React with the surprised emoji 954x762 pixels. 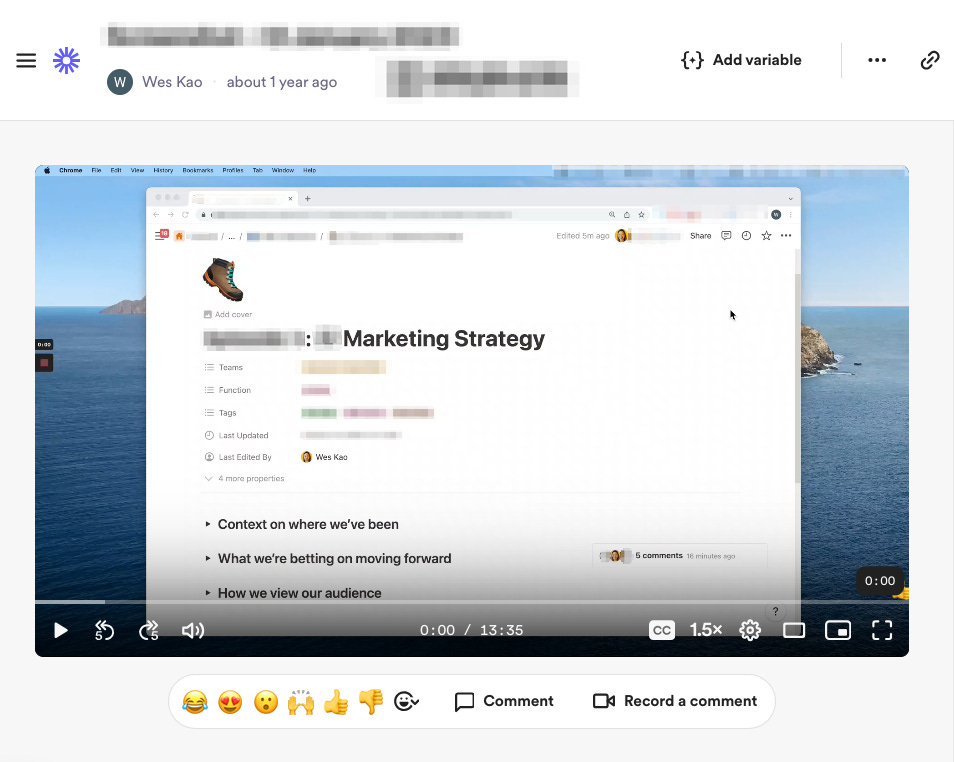266,702
